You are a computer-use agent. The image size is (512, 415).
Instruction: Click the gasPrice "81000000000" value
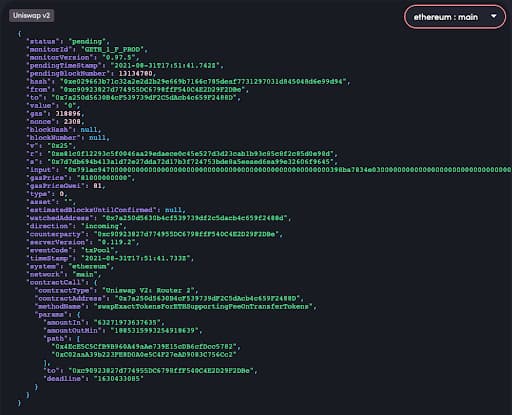coord(104,178)
